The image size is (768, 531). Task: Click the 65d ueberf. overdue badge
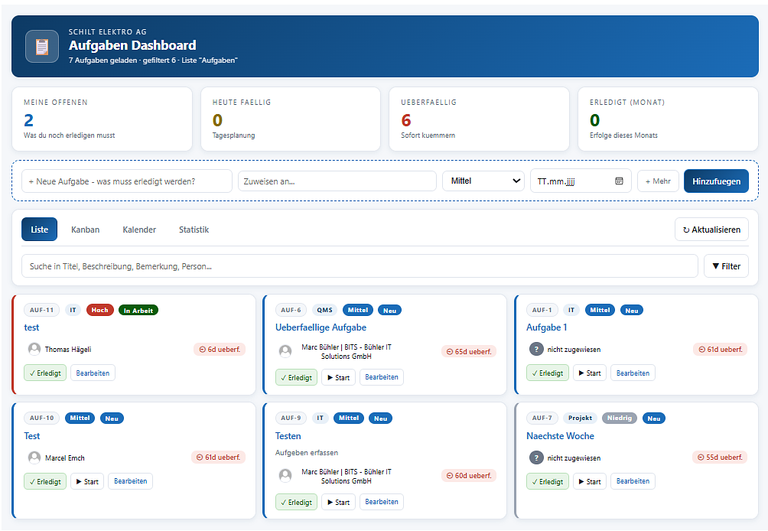(x=469, y=351)
